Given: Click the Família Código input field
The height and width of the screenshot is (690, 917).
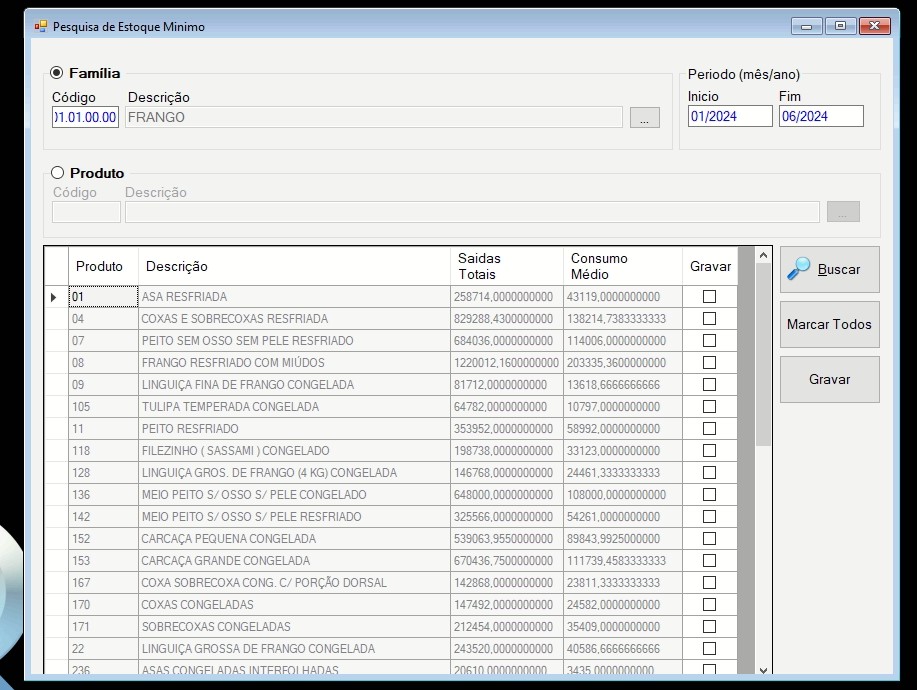Looking at the screenshot, I should [85, 117].
